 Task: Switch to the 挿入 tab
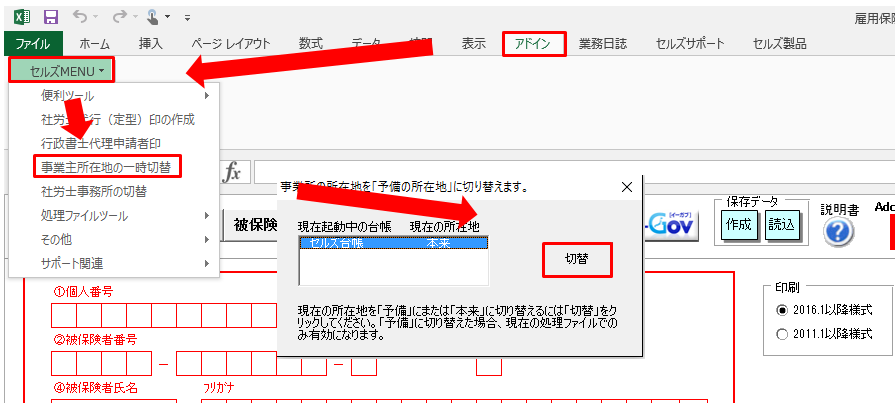(x=151, y=43)
